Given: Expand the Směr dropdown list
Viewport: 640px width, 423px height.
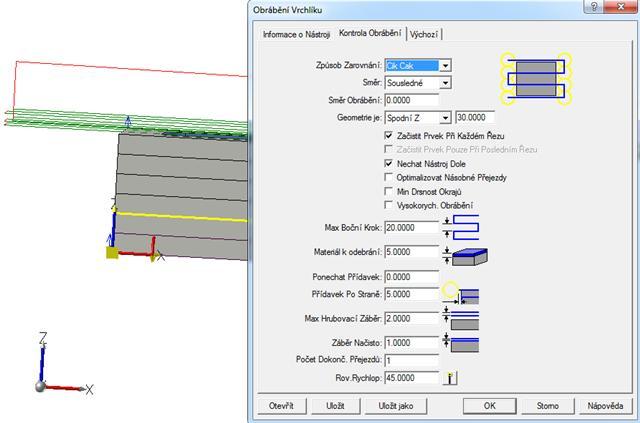Looking at the screenshot, I should (x=445, y=82).
